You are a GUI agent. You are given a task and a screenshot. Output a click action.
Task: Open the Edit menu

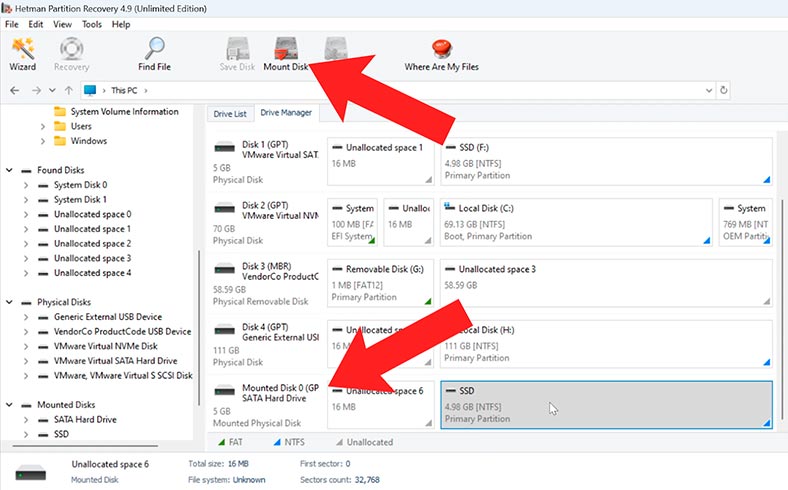(36, 24)
